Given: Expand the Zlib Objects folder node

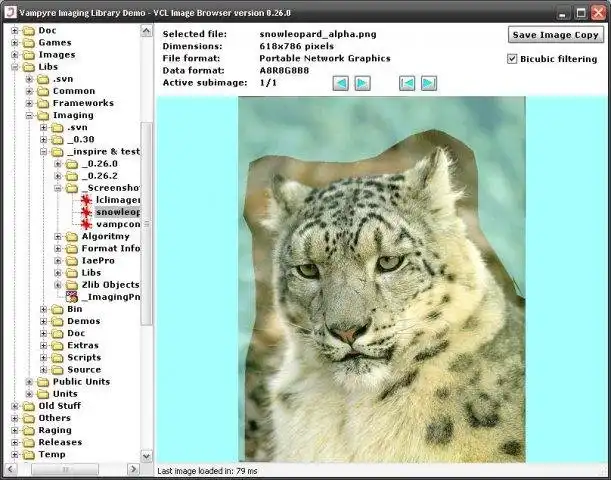Looking at the screenshot, I should click(x=58, y=285).
